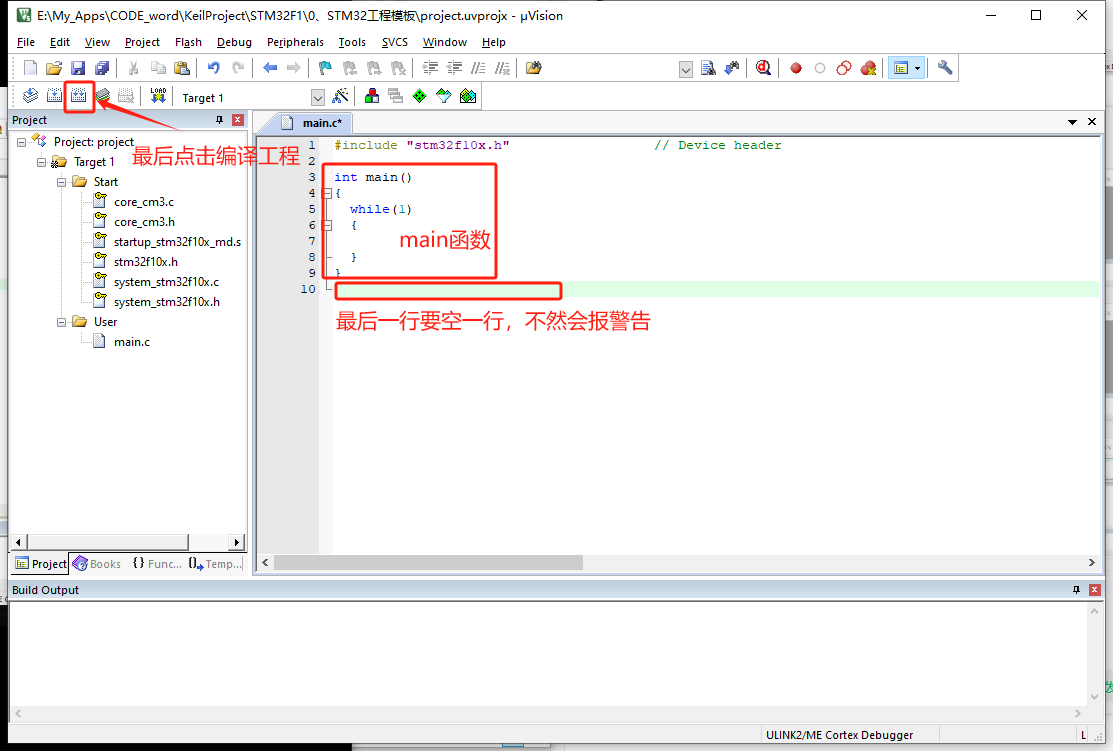Viewport: 1113px width, 751px height.
Task: Unindent selected lines using the Unindent icon
Action: pos(454,68)
